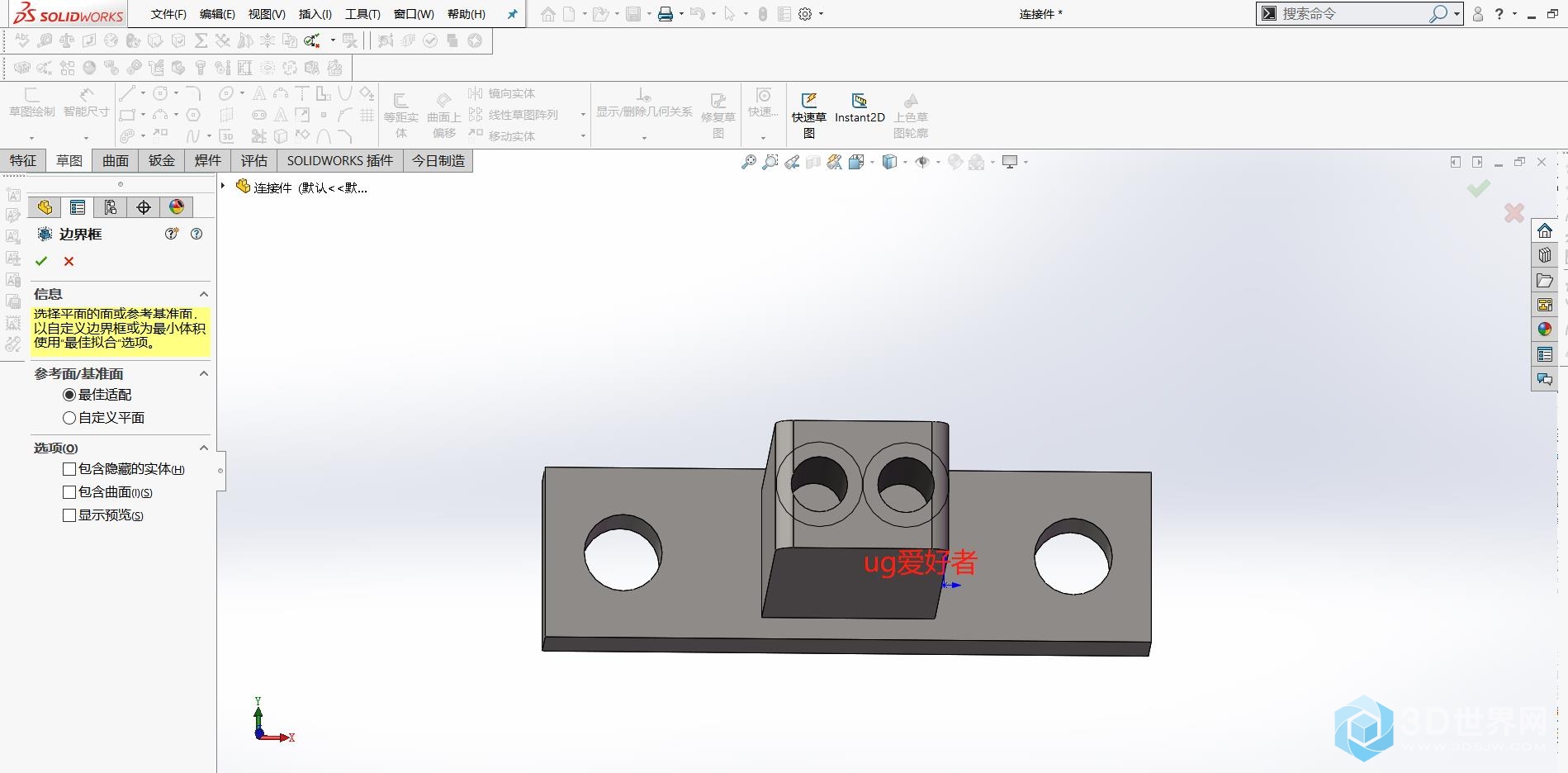The height and width of the screenshot is (773, 1568).
Task: Select the 自定义平面 radio button
Action: coord(69,418)
